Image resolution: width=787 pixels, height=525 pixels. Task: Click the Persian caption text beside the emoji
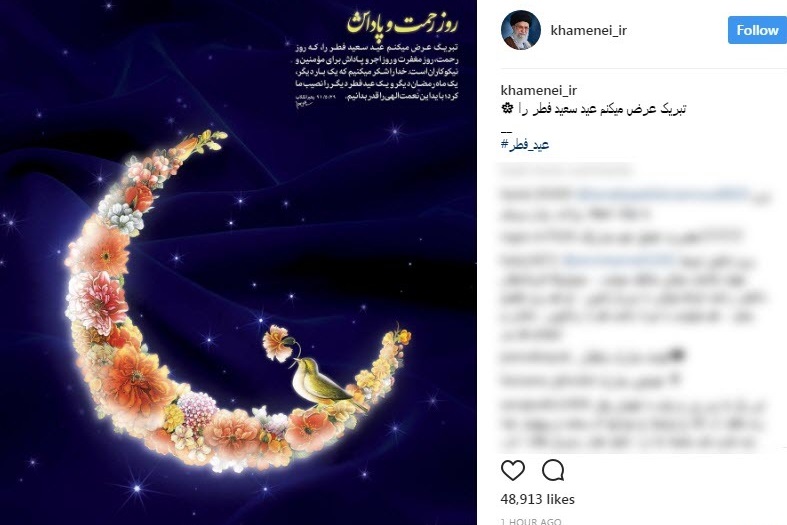pyautogui.click(x=602, y=109)
